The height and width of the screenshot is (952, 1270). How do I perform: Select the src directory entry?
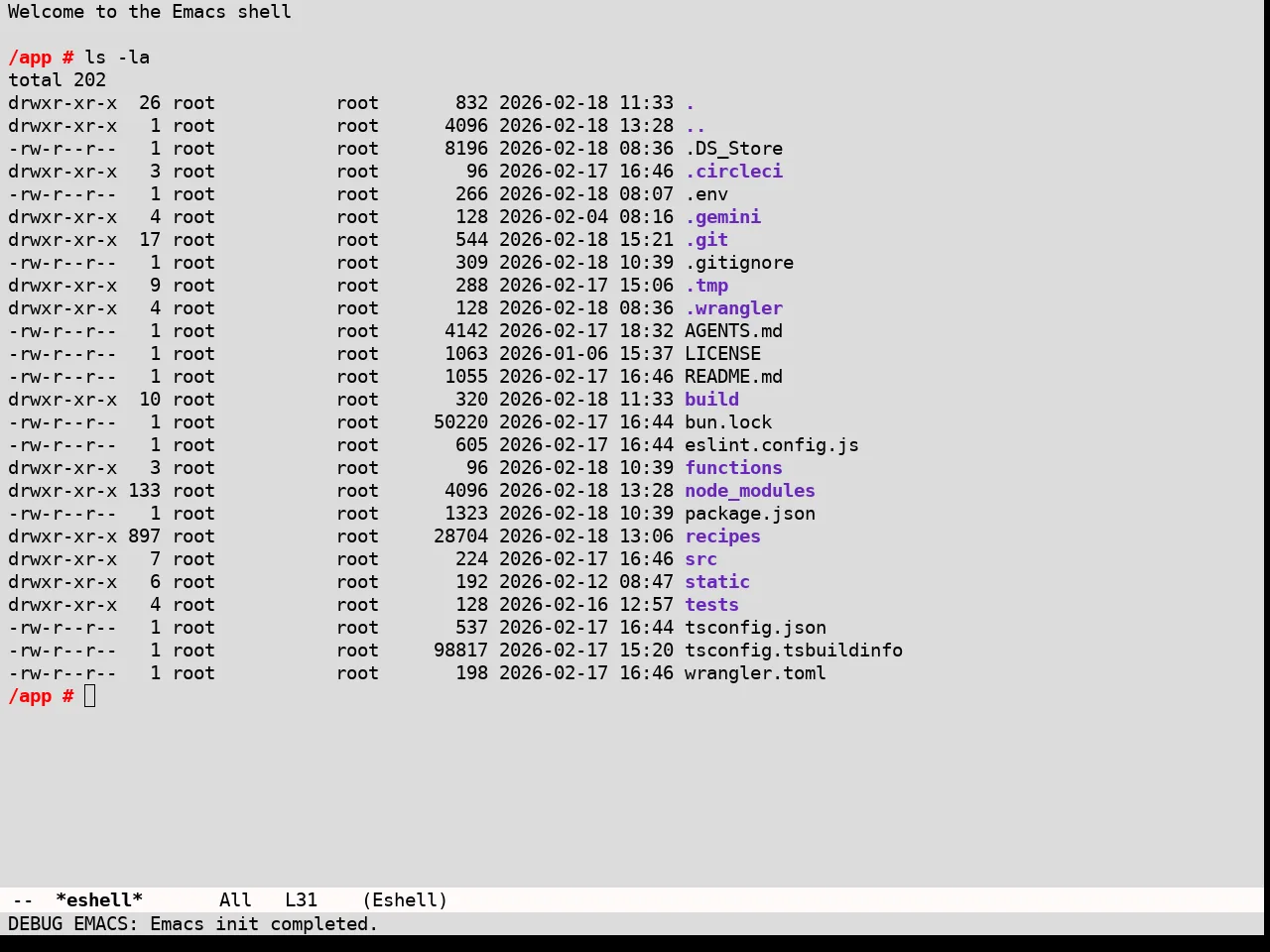[x=700, y=559]
